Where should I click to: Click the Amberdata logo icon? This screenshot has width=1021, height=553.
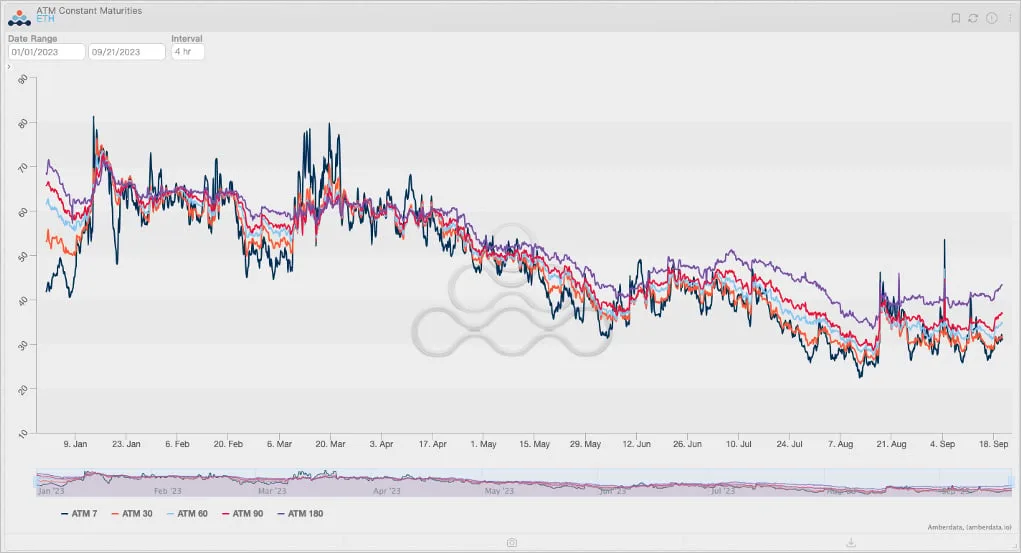point(19,18)
